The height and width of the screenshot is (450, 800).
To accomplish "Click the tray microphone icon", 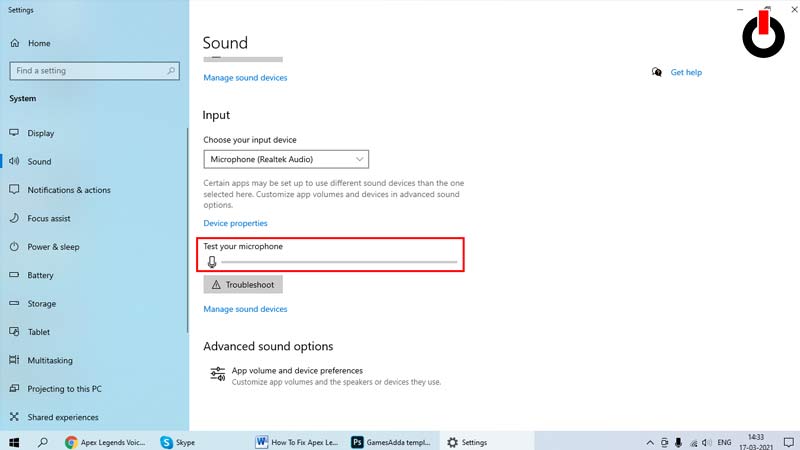I will (x=678, y=443).
